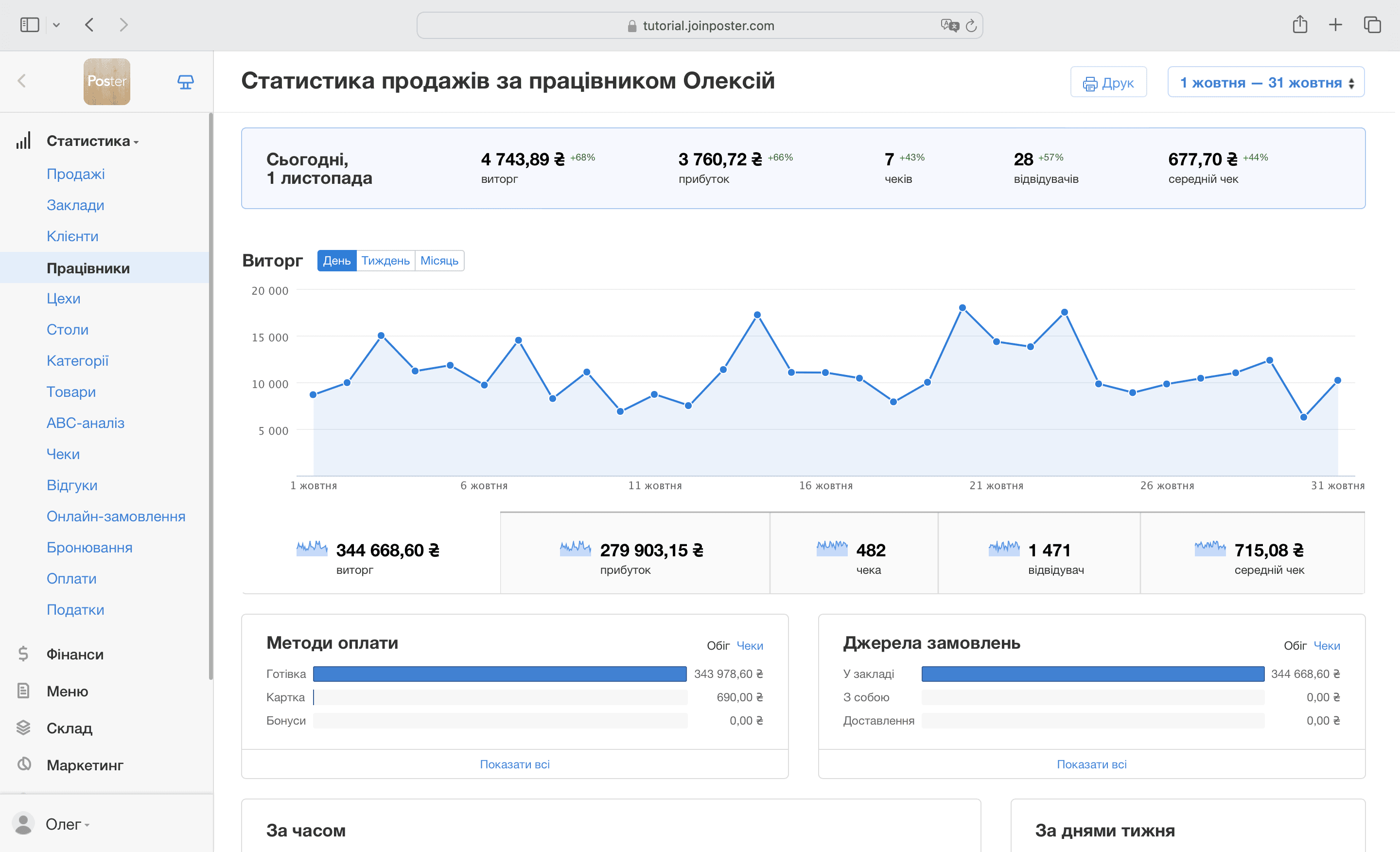Reload the page with refresh icon
1400x852 pixels.
click(x=971, y=26)
